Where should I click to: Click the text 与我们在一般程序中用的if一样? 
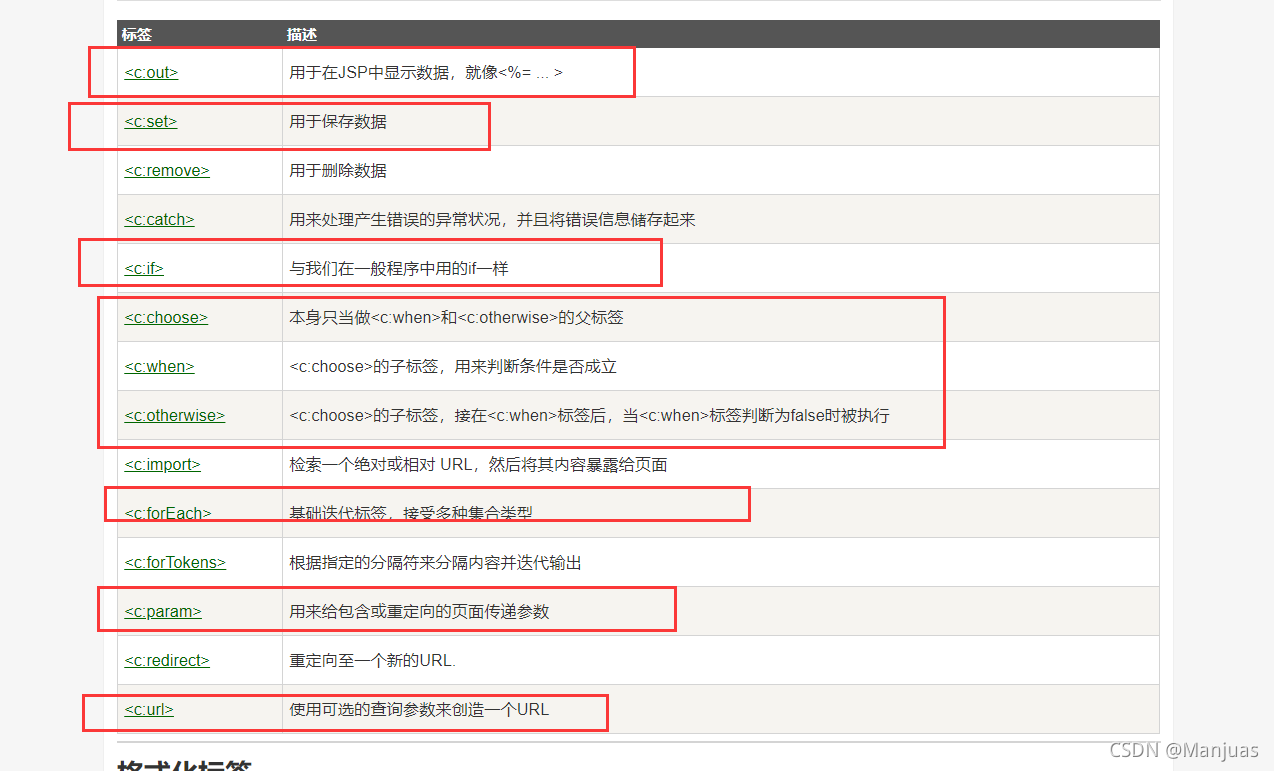[x=400, y=269]
